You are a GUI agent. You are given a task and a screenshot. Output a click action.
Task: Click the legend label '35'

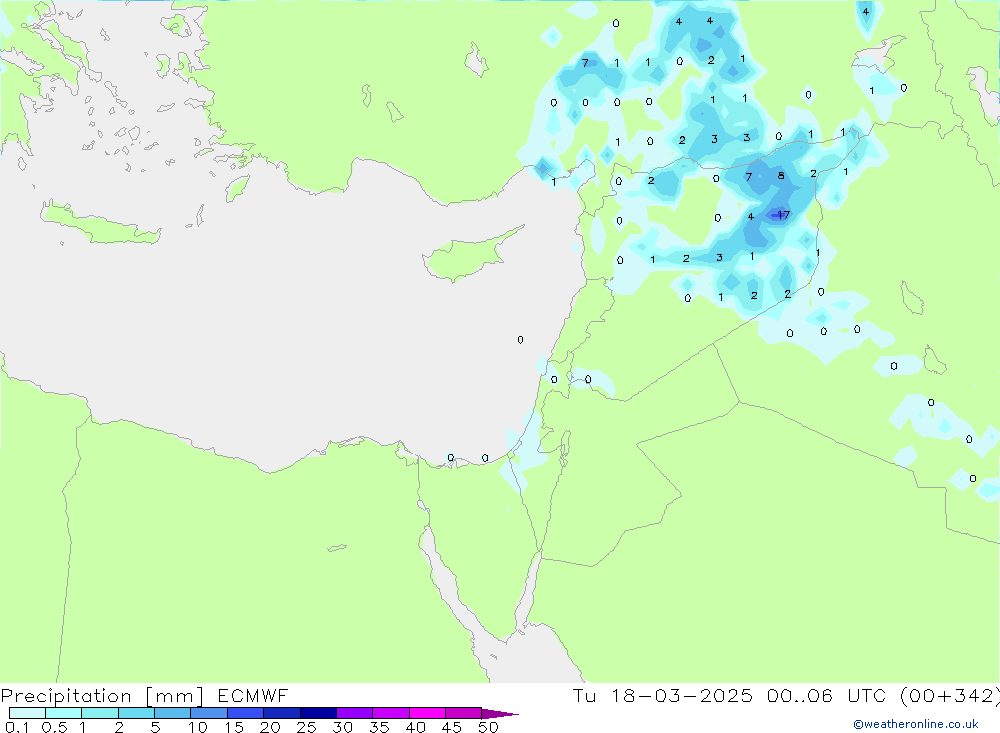click(379, 727)
